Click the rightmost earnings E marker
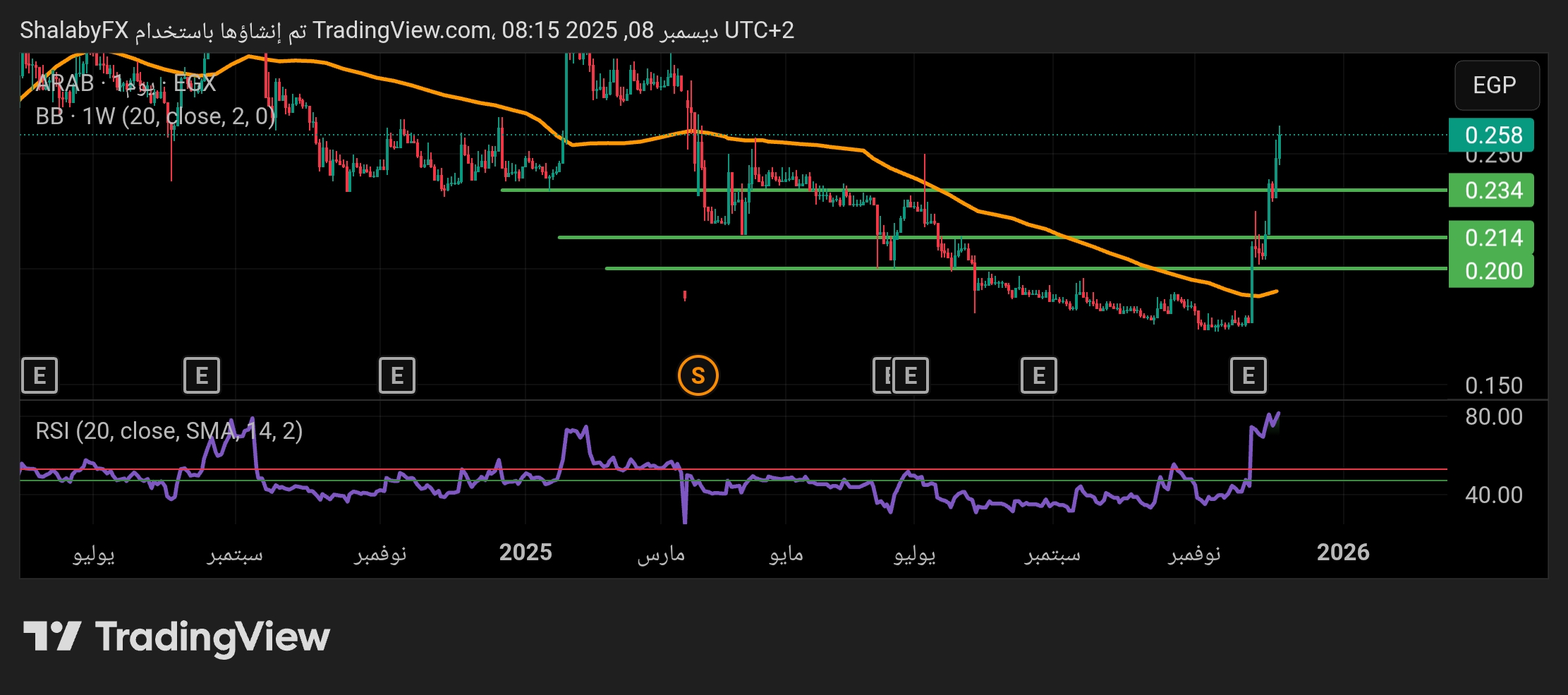Screen dimensions: 1568x695 pos(1248,375)
